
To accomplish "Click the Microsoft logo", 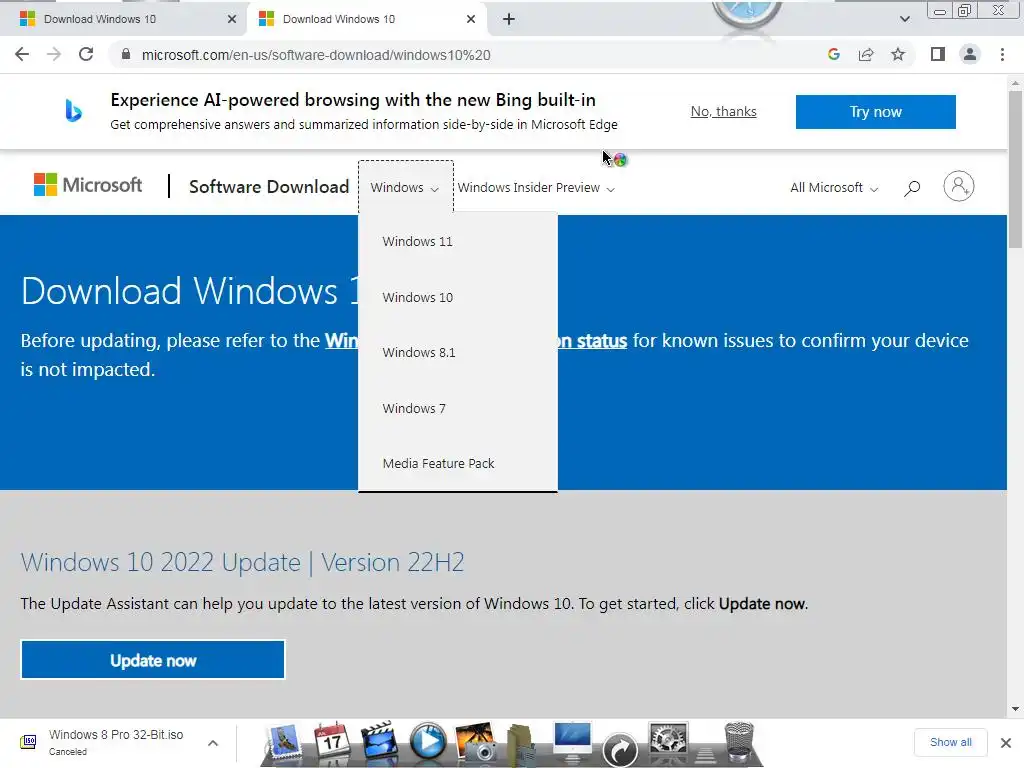I will (x=88, y=185).
